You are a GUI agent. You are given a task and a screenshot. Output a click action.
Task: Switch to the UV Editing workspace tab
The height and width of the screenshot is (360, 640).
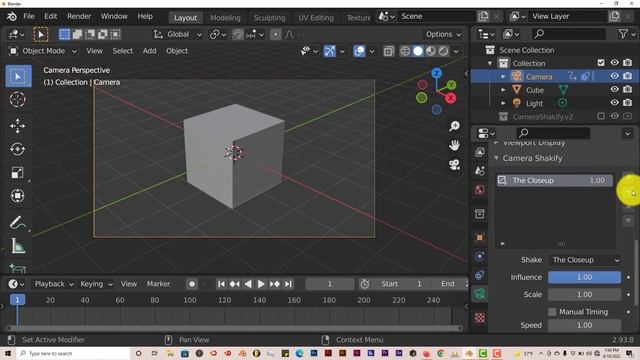tap(316, 18)
